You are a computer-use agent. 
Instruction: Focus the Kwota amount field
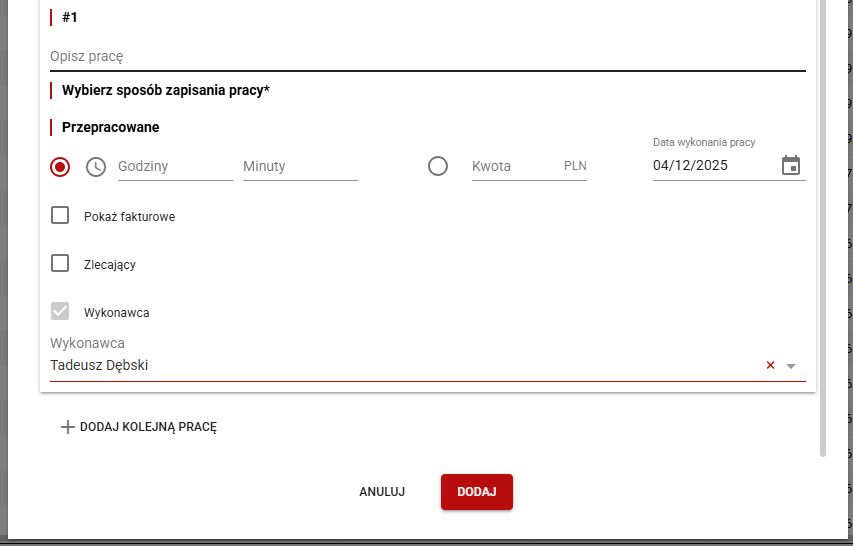512,167
